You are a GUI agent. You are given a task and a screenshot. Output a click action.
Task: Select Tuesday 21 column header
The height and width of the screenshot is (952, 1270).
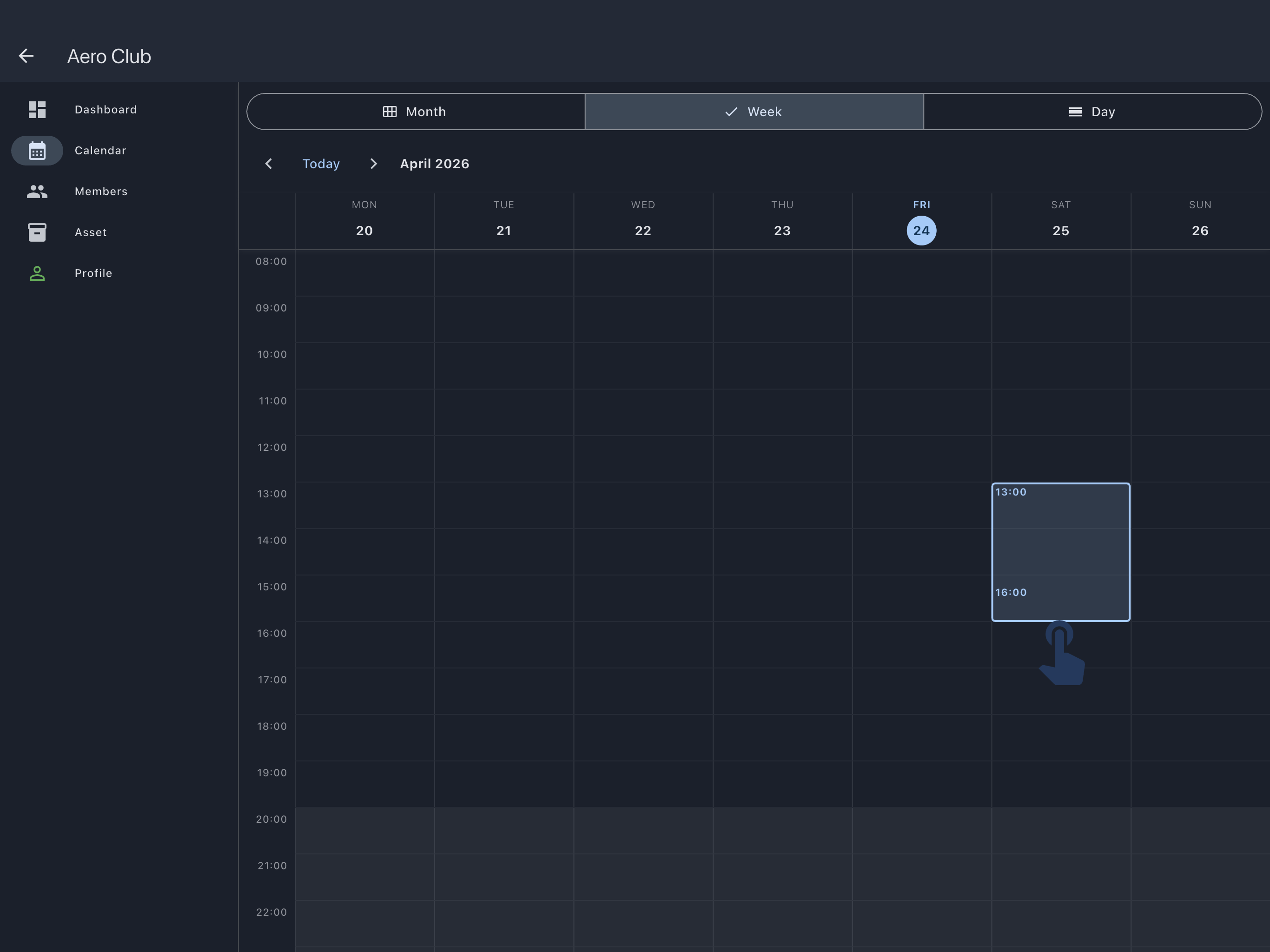point(503,221)
